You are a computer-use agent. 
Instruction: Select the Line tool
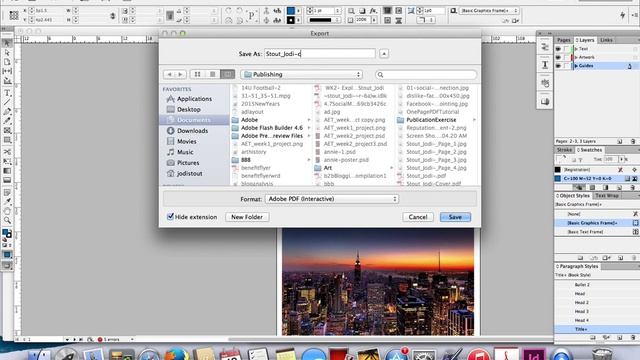pyautogui.click(x=7, y=102)
